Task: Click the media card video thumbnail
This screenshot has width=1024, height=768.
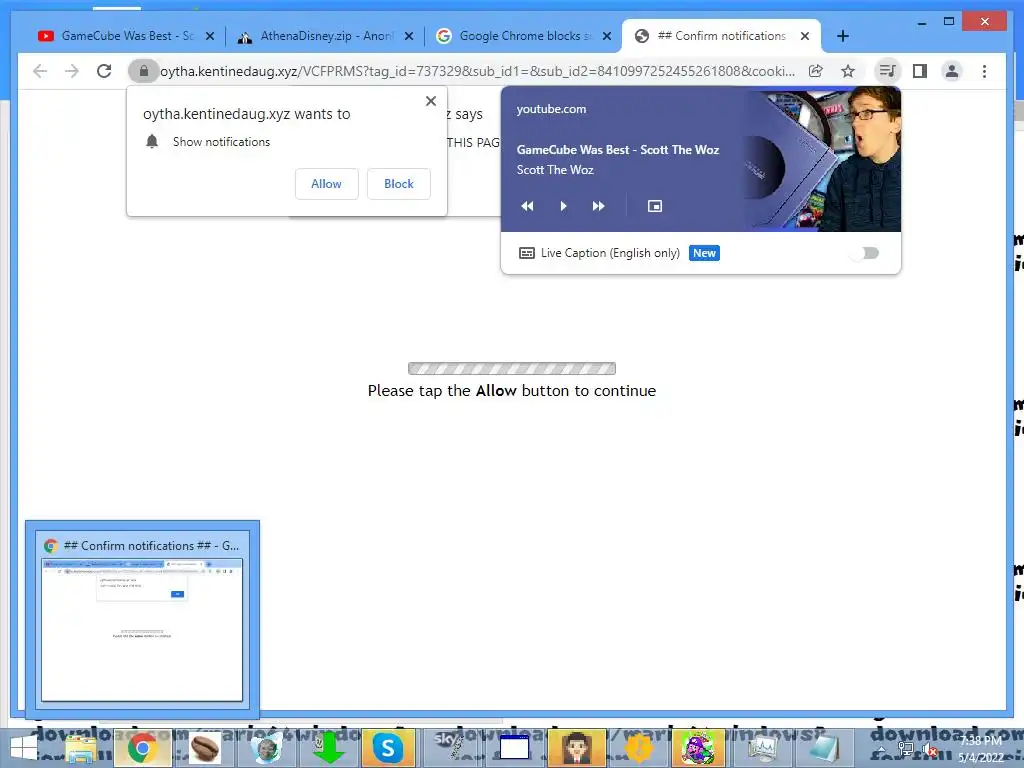Action: point(823,159)
